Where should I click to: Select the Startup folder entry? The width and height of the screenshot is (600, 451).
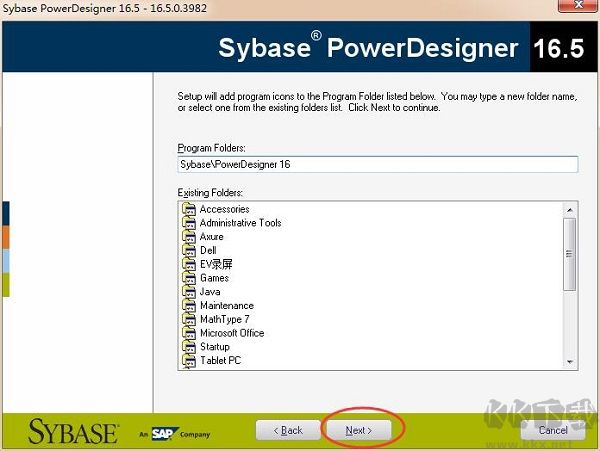pyautogui.click(x=215, y=347)
